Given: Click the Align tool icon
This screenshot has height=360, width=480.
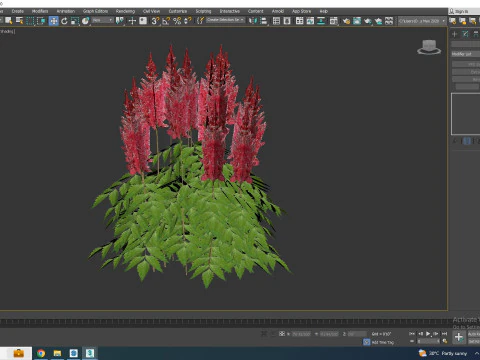Looking at the screenshot, I should pyautogui.click(x=263, y=21).
